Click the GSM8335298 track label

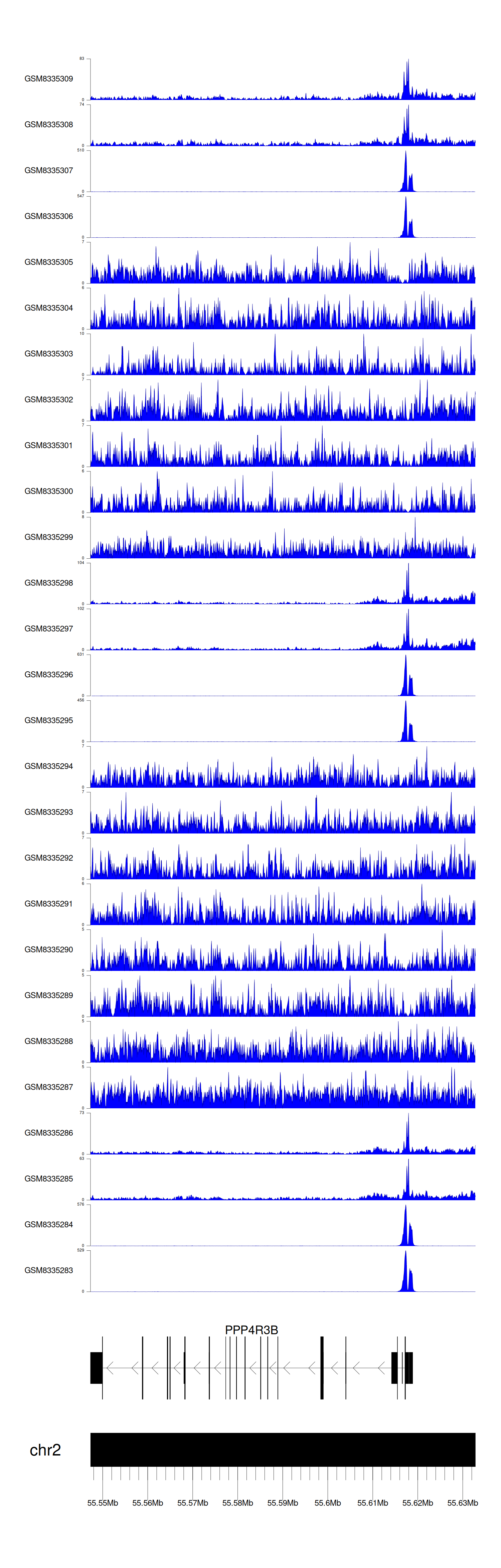tap(49, 583)
